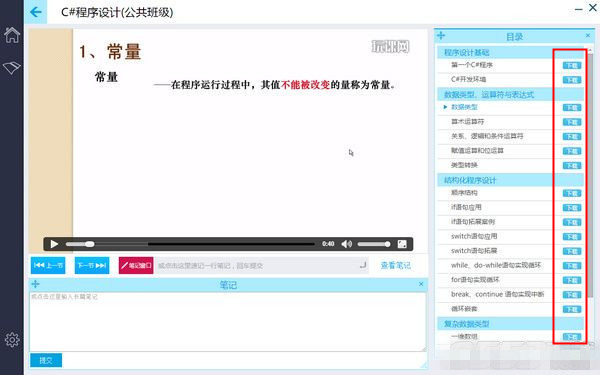Submit quick note with the enter-arrow icon
Image resolution: width=600 pixels, height=375 pixels.
pyautogui.click(x=363, y=265)
